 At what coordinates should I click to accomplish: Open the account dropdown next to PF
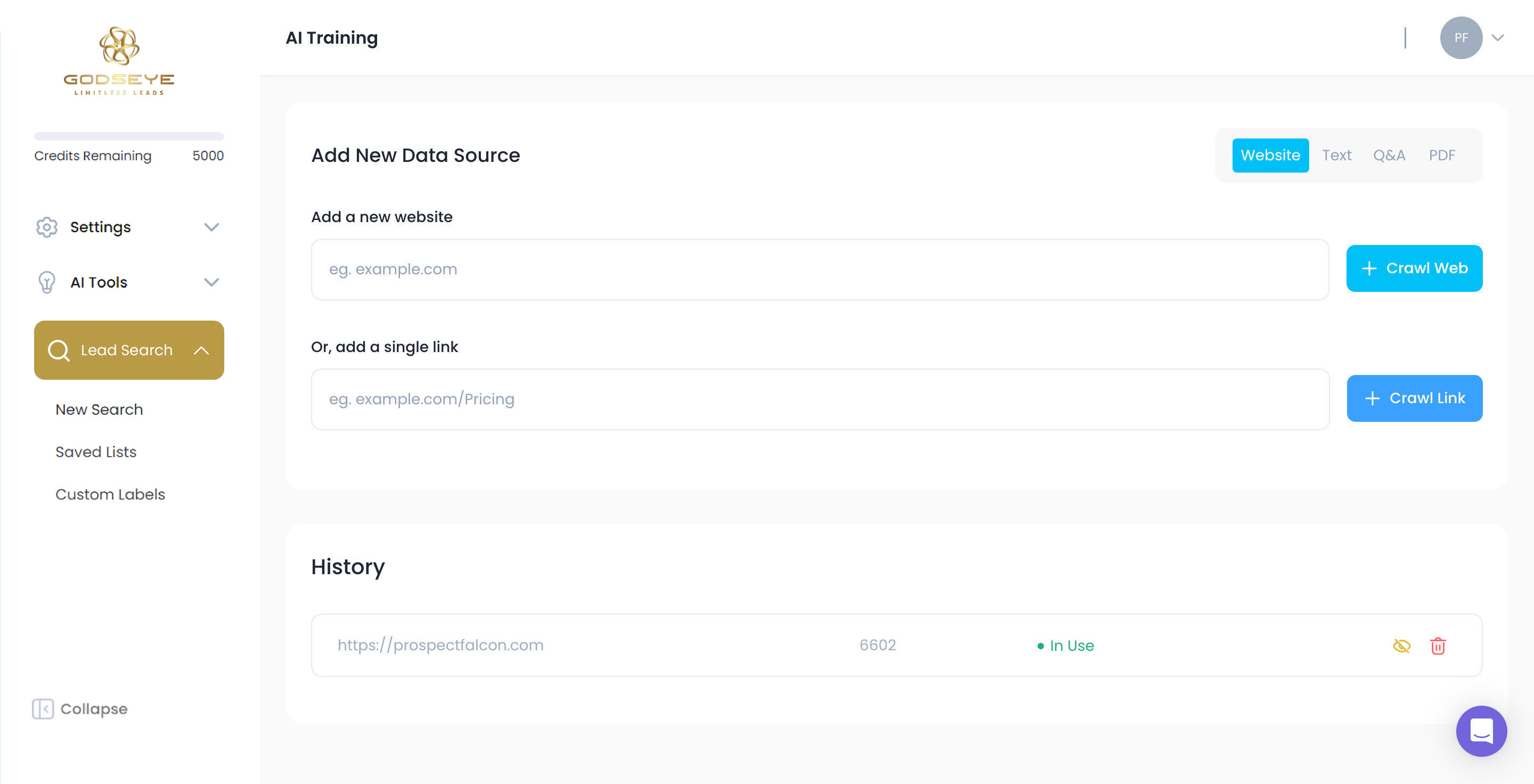click(1498, 37)
